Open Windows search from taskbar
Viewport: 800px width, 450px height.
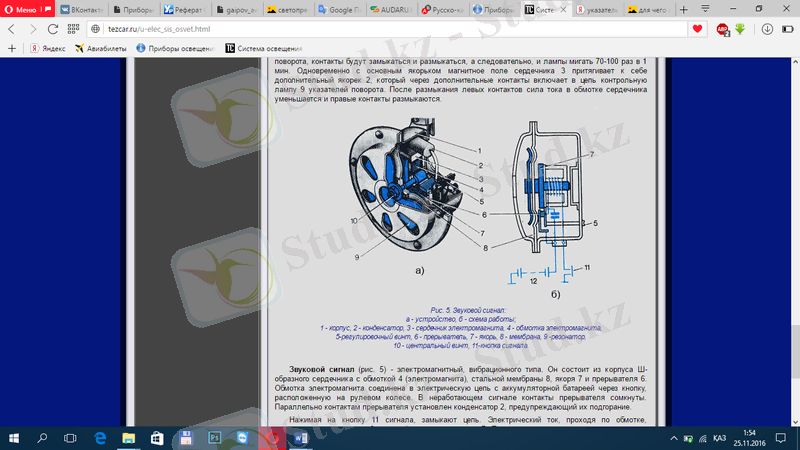42,438
